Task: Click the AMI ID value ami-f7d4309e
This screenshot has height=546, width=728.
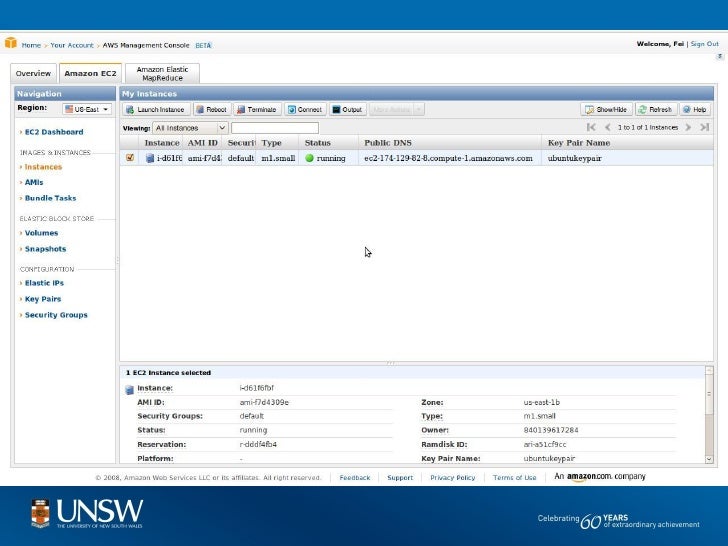Action: [264, 403]
